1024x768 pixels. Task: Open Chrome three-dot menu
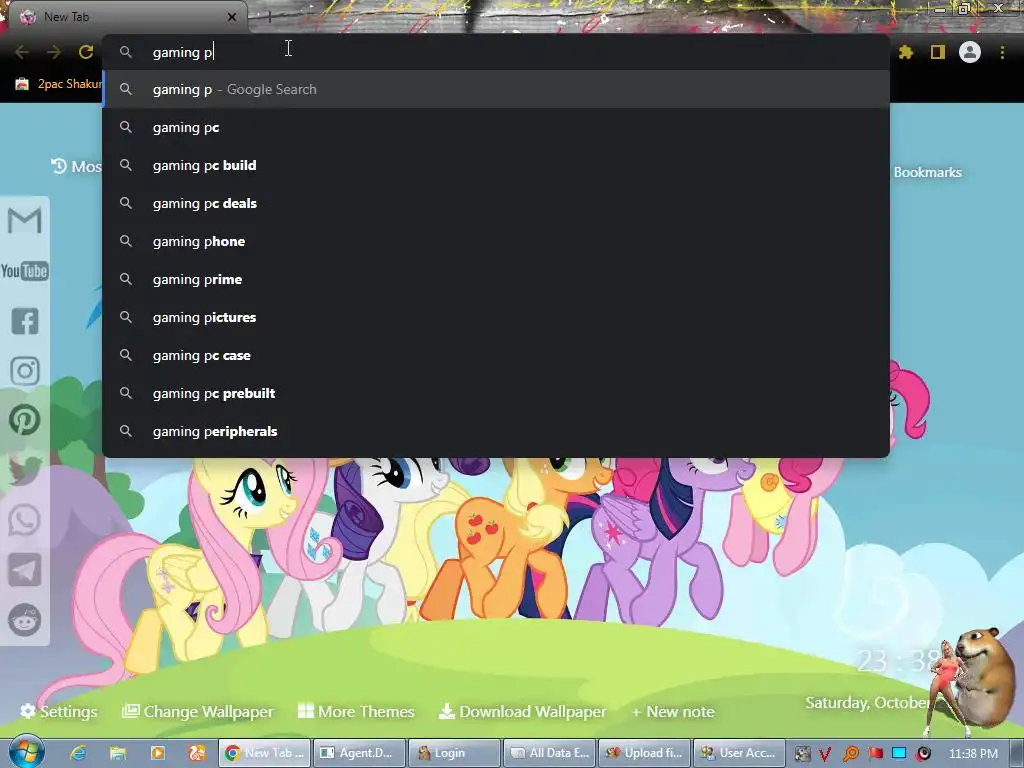(1002, 52)
